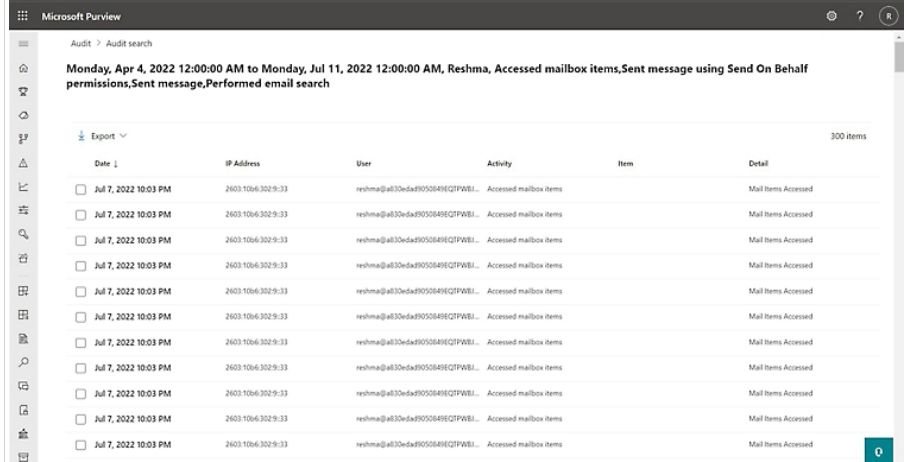Click the teal feedback button bottom right
907x462 pixels.
tap(878, 448)
